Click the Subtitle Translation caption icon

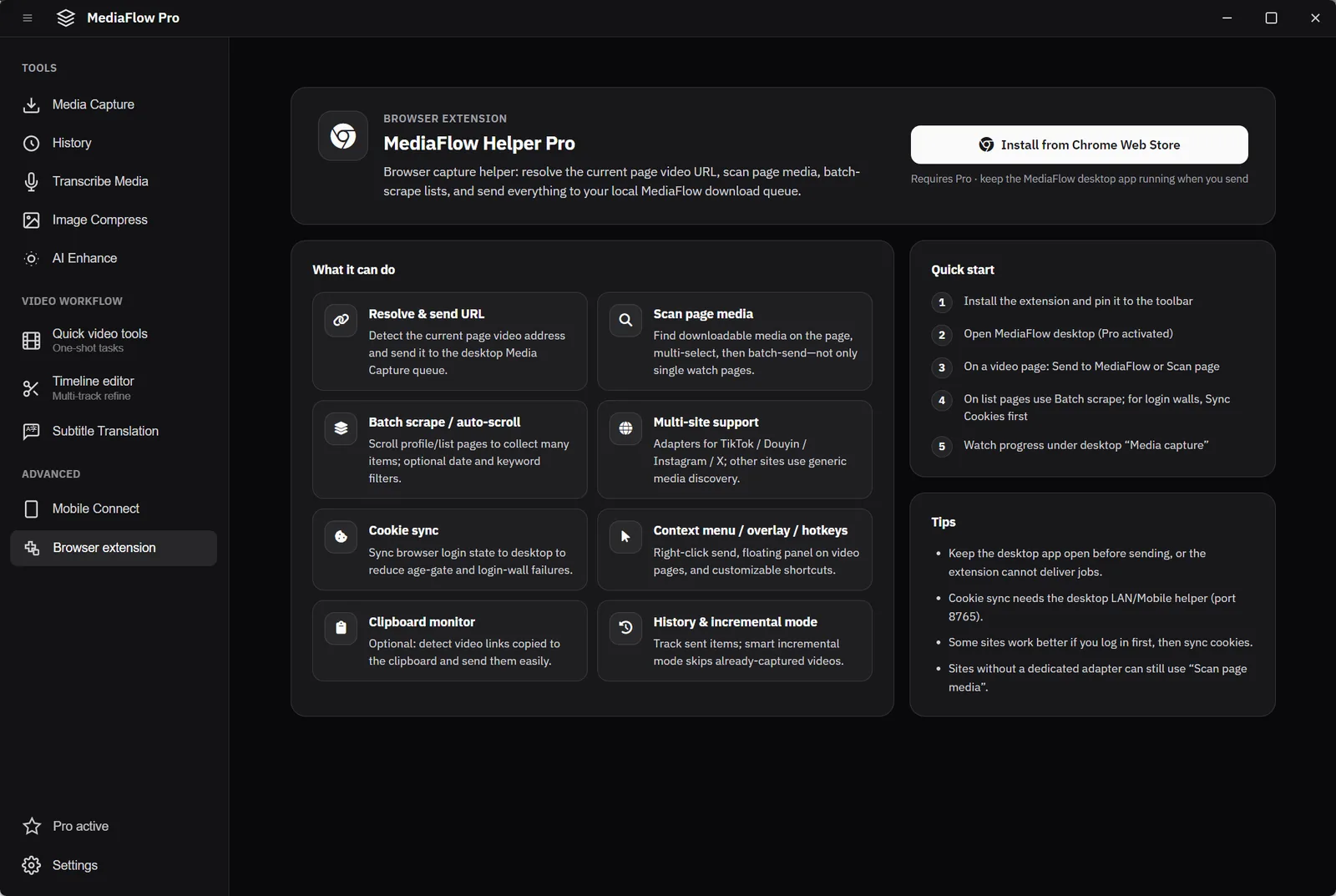pyautogui.click(x=32, y=432)
